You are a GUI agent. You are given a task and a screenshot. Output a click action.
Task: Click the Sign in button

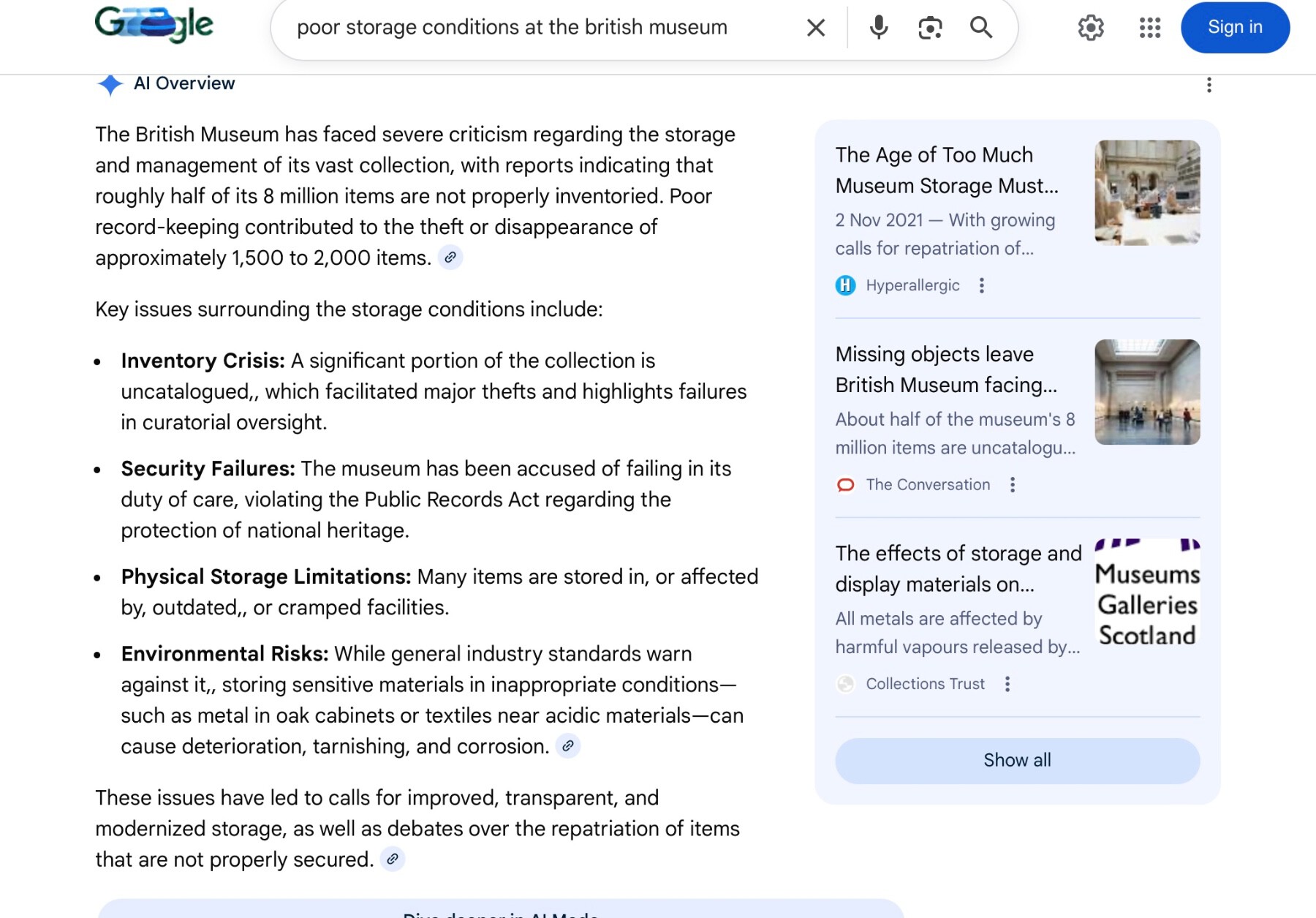pyautogui.click(x=1234, y=28)
